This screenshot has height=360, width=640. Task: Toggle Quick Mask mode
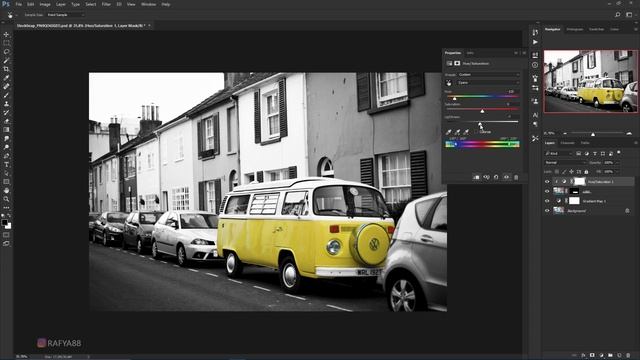coord(6,235)
